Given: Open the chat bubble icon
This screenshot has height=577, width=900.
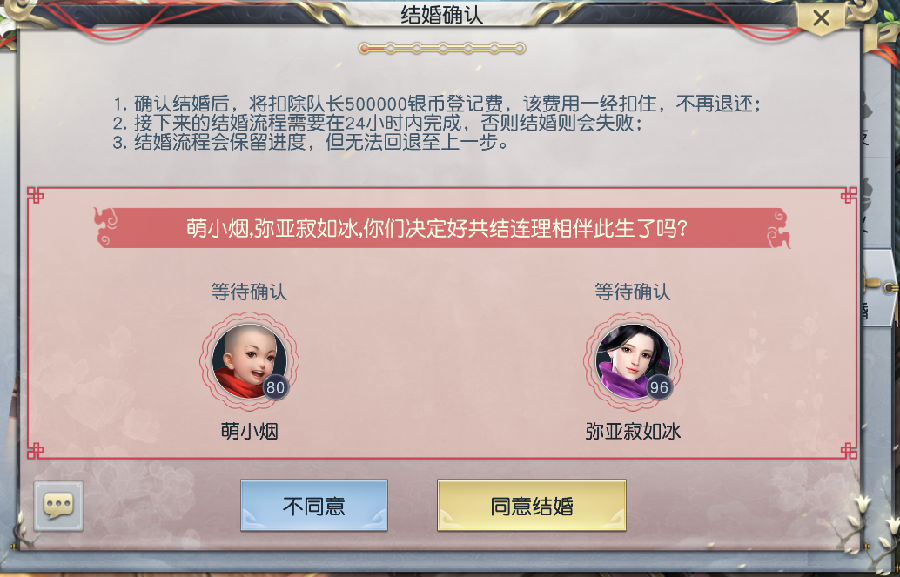Looking at the screenshot, I should 59,506.
